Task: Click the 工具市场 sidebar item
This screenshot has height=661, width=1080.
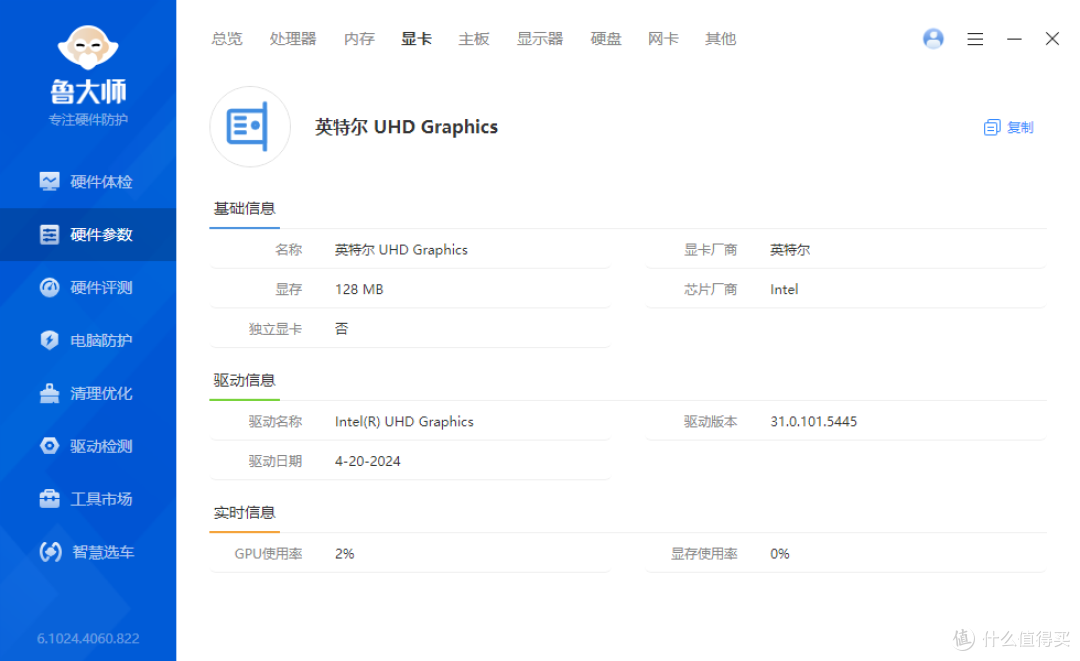Action: [x=87, y=499]
